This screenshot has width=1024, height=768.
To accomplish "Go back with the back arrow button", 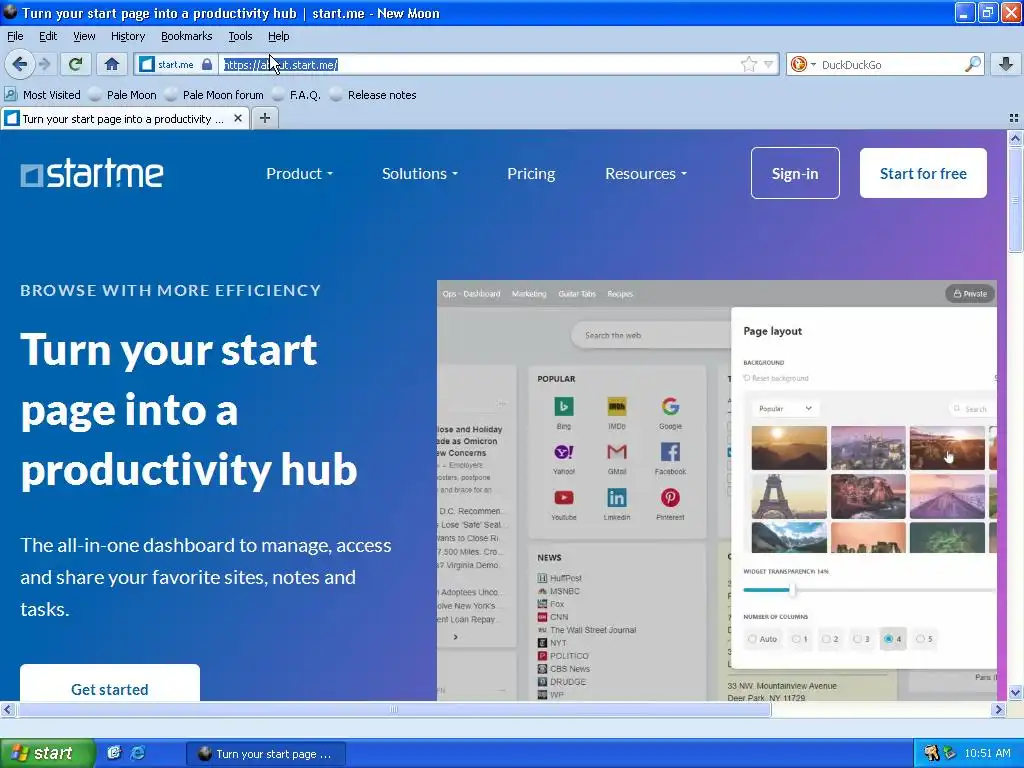I will click(19, 64).
